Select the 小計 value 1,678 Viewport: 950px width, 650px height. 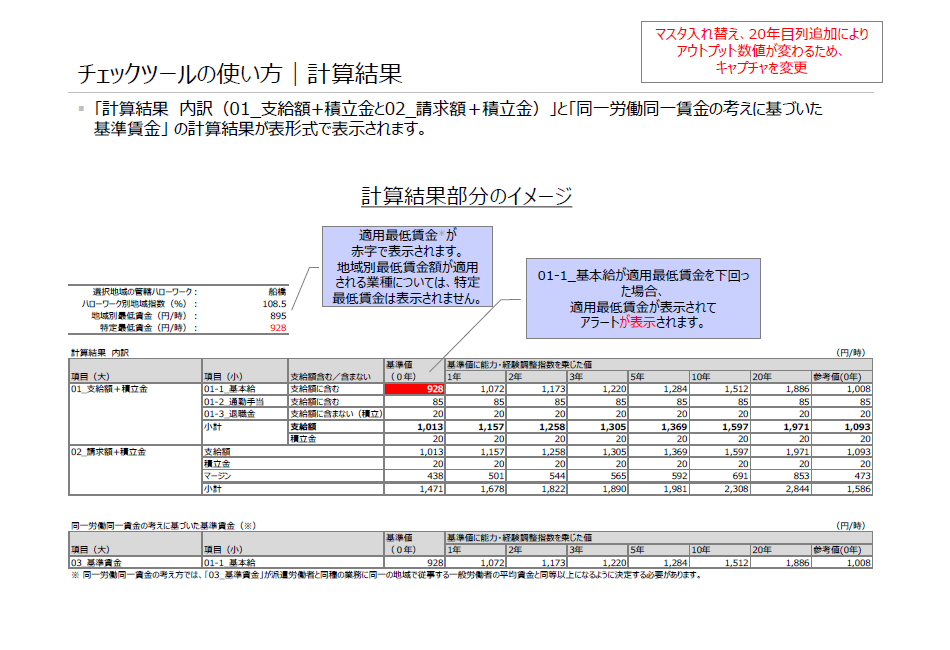[476, 489]
